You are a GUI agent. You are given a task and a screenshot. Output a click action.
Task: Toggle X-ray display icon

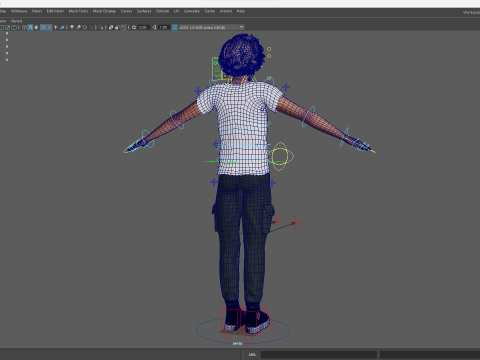pos(111,27)
